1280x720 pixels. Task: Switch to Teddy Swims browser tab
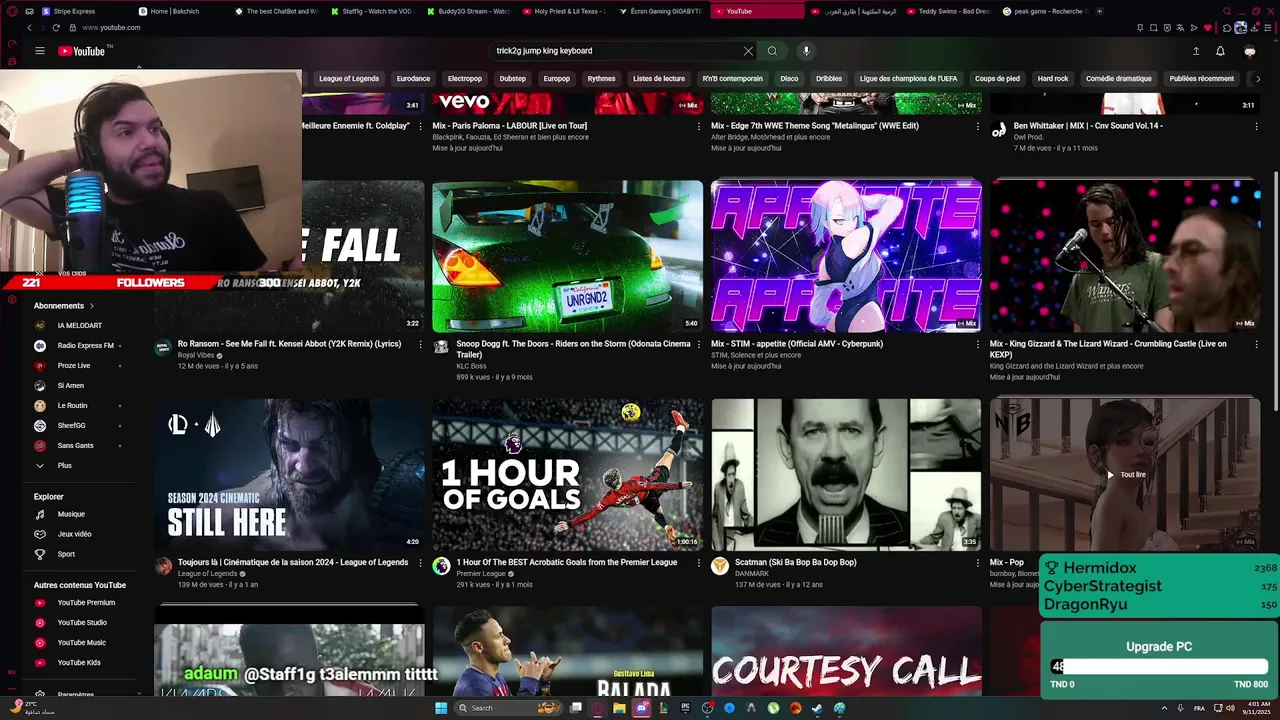948,11
